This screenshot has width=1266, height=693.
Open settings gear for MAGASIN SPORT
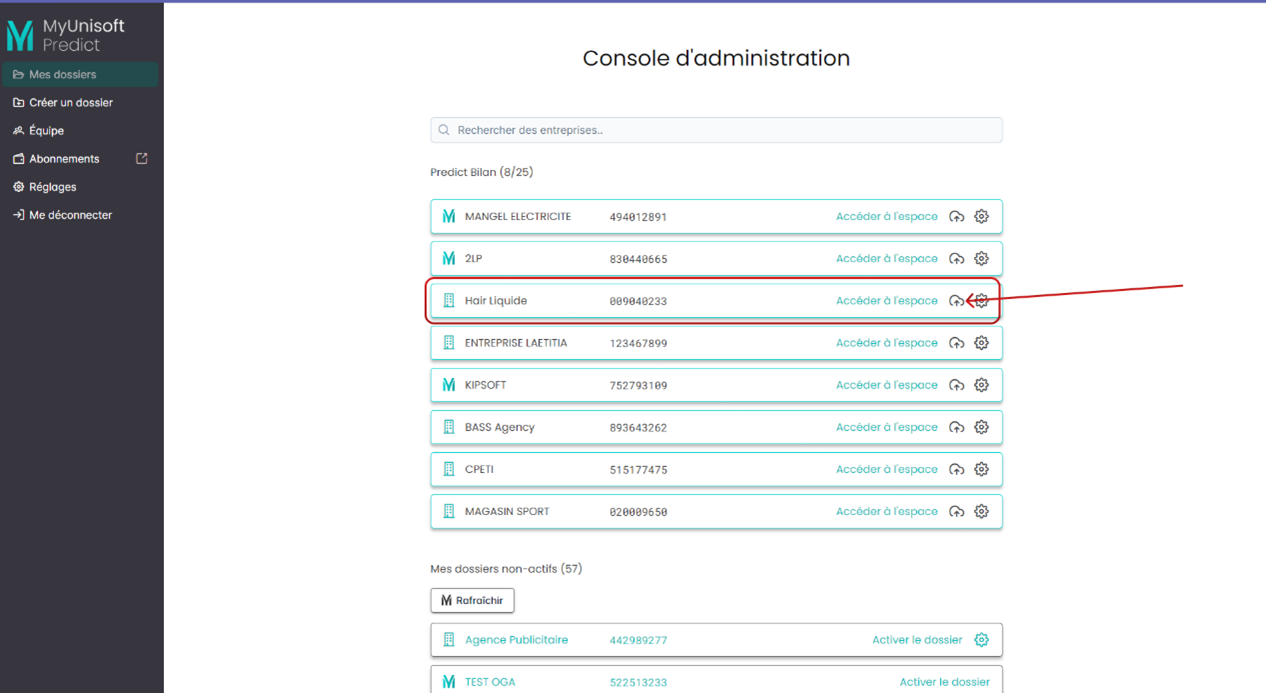982,511
